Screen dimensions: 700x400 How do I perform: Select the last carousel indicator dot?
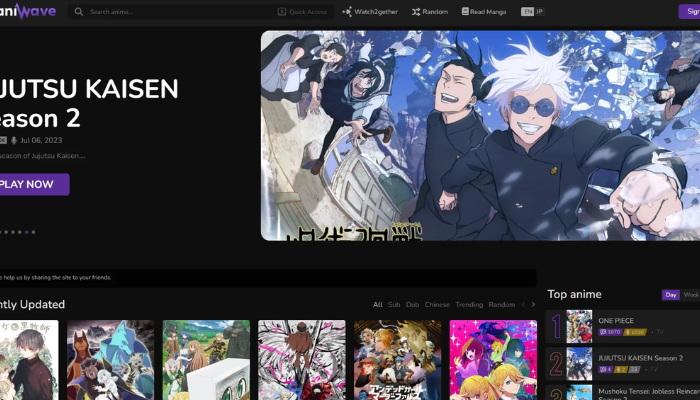33,232
